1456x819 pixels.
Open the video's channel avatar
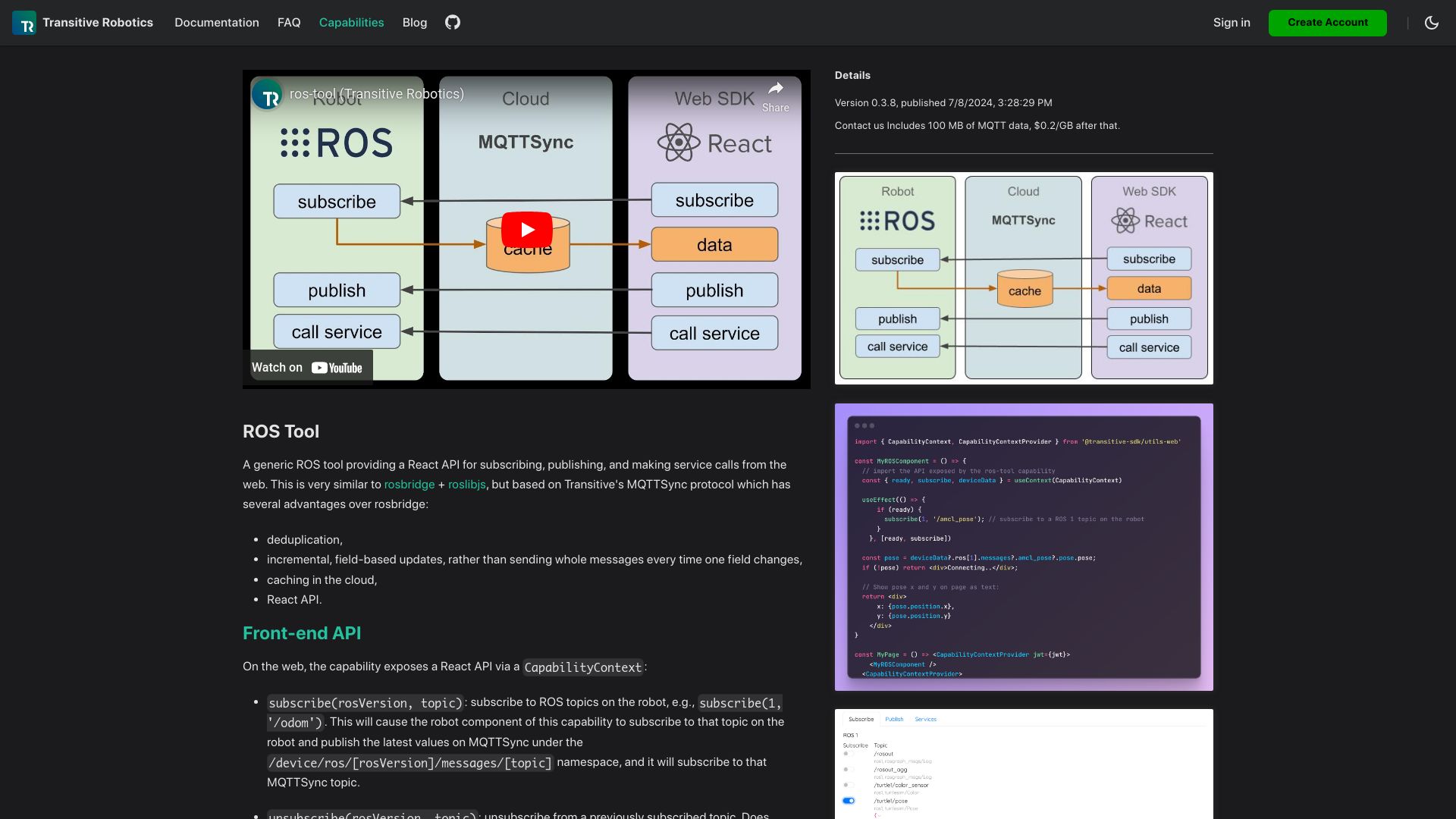coord(267,94)
